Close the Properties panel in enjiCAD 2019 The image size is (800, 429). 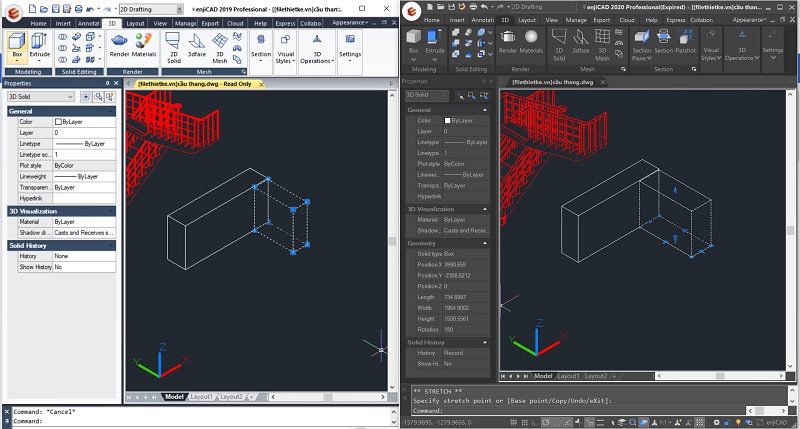(116, 83)
